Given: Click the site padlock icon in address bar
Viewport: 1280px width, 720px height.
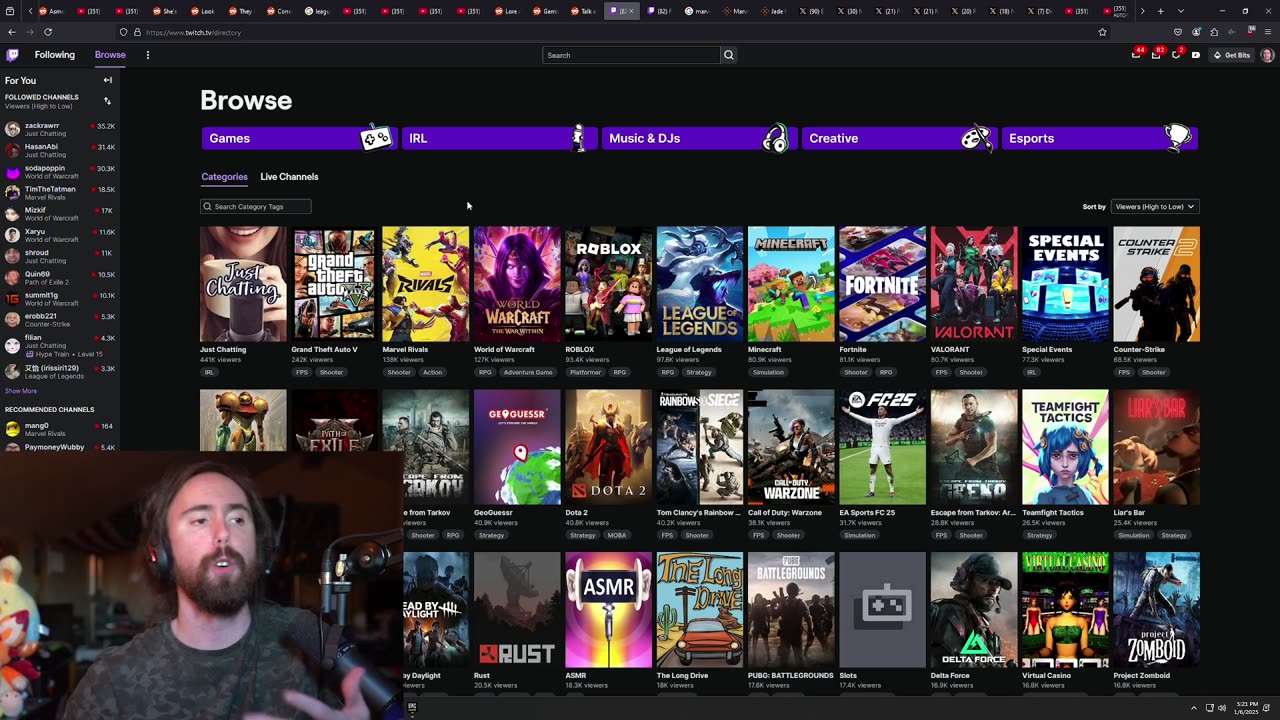Looking at the screenshot, I should pyautogui.click(x=137, y=32).
